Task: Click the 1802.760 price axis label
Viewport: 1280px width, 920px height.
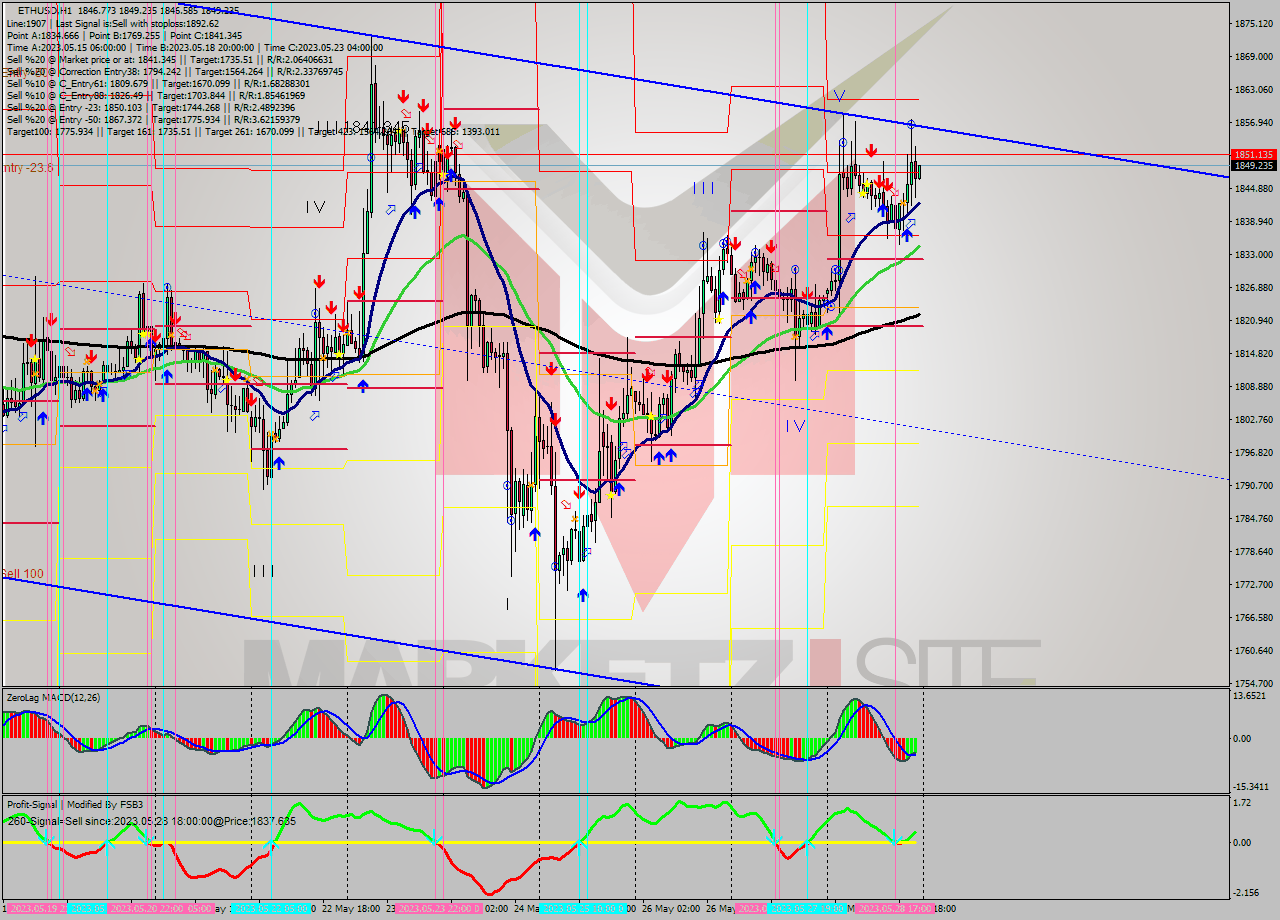Action: click(1254, 420)
